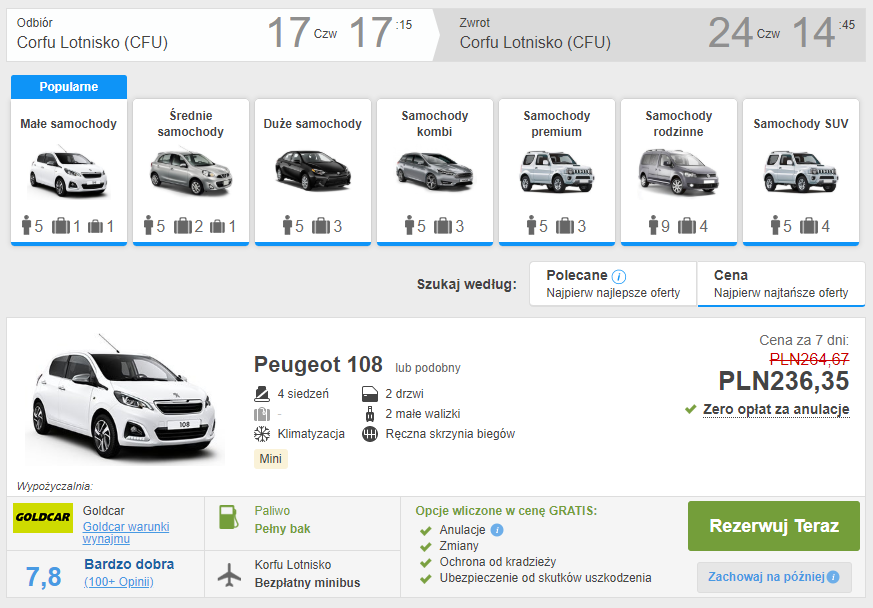This screenshot has width=873, height=608.
Task: Click the door icon beside 2 drzwi
Action: coord(370,394)
